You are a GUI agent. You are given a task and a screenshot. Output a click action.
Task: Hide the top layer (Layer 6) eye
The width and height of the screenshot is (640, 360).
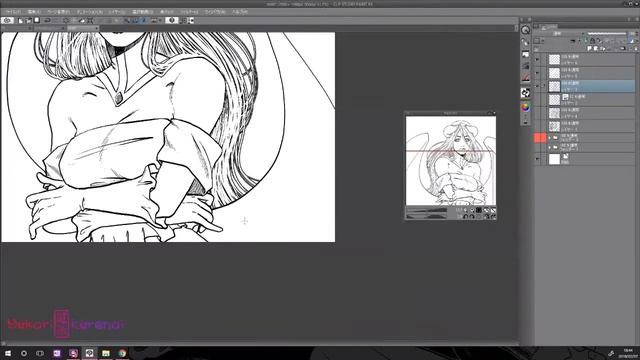(x=537, y=60)
